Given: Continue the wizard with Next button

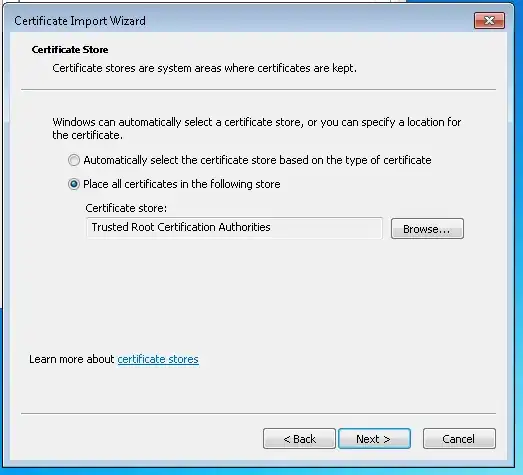Looking at the screenshot, I should click(x=374, y=439).
